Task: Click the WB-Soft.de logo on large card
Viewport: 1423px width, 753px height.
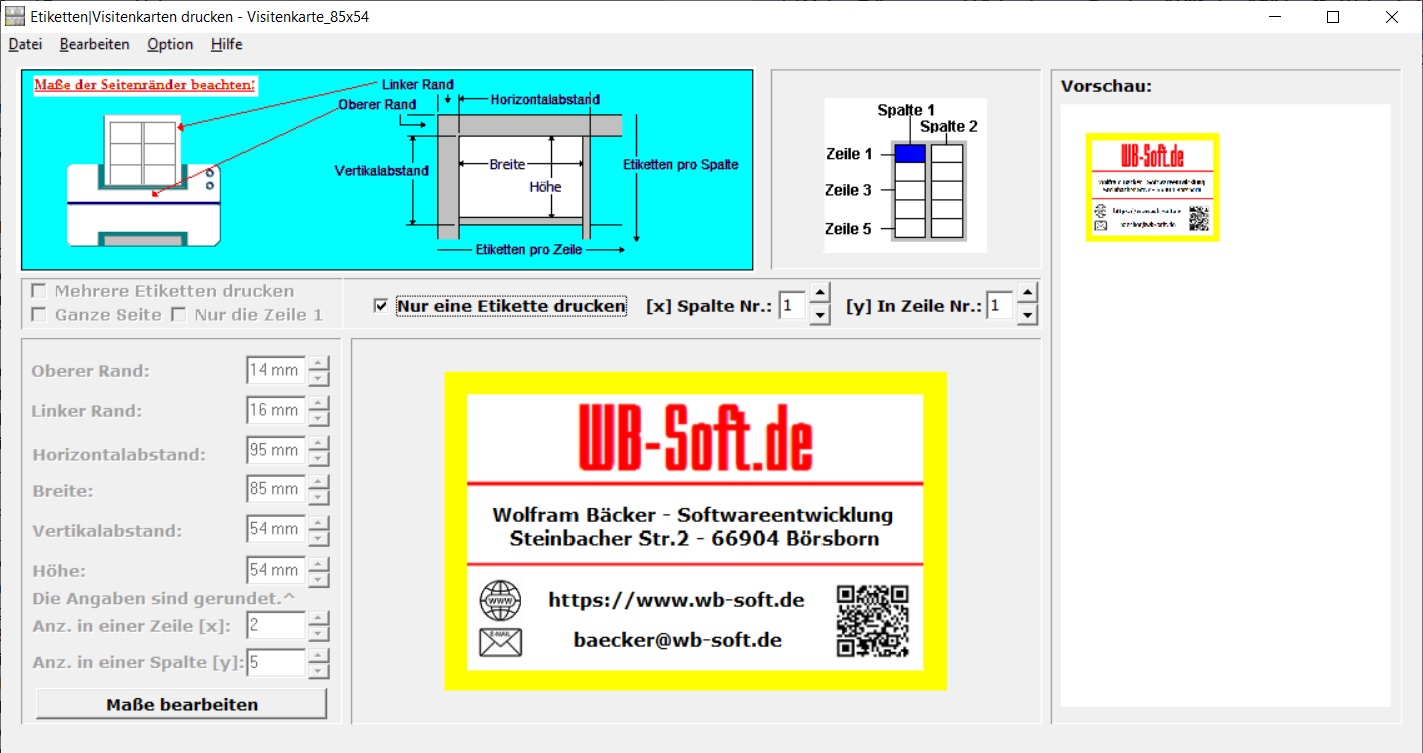Action: click(695, 437)
